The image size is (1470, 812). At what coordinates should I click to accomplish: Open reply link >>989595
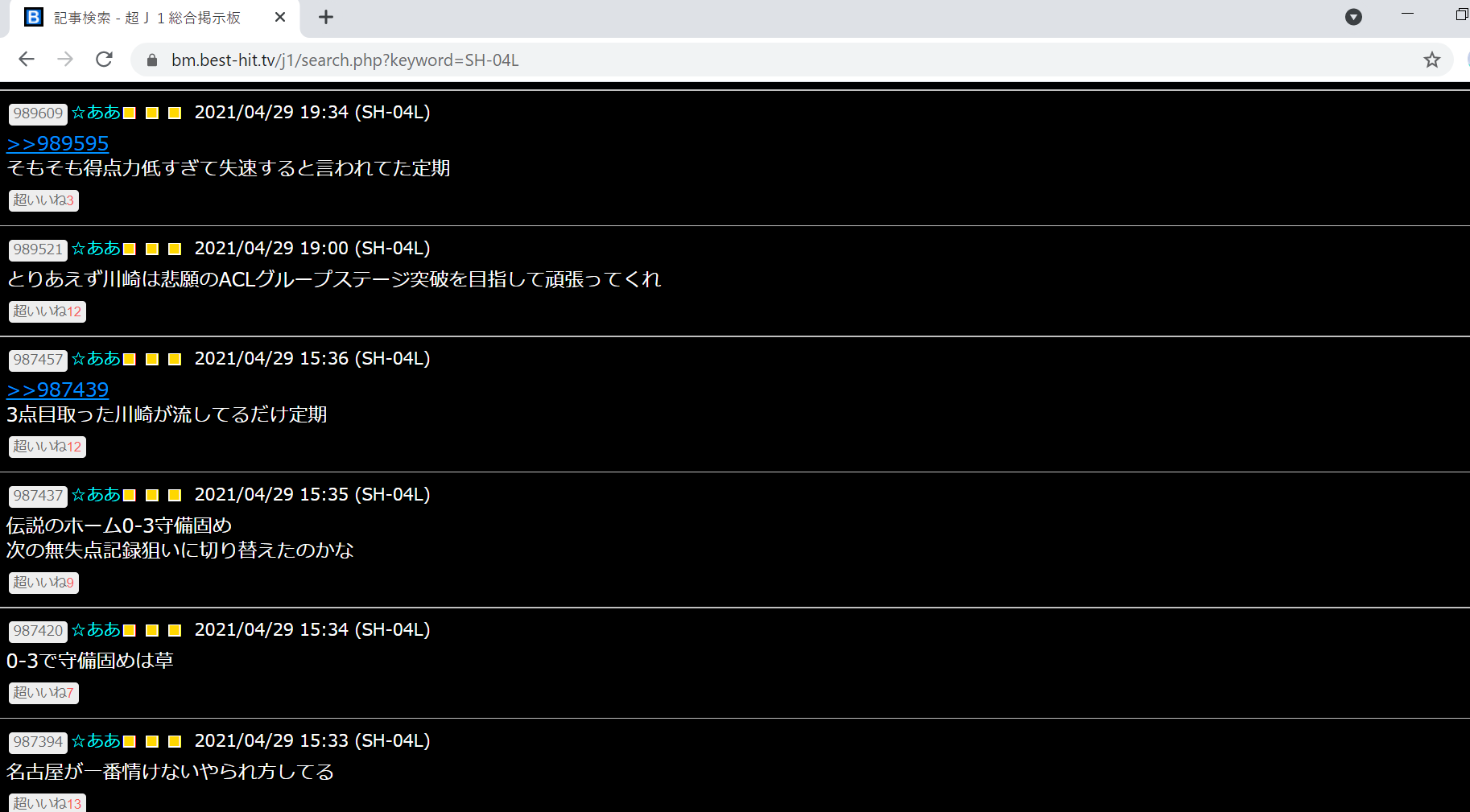click(x=57, y=143)
